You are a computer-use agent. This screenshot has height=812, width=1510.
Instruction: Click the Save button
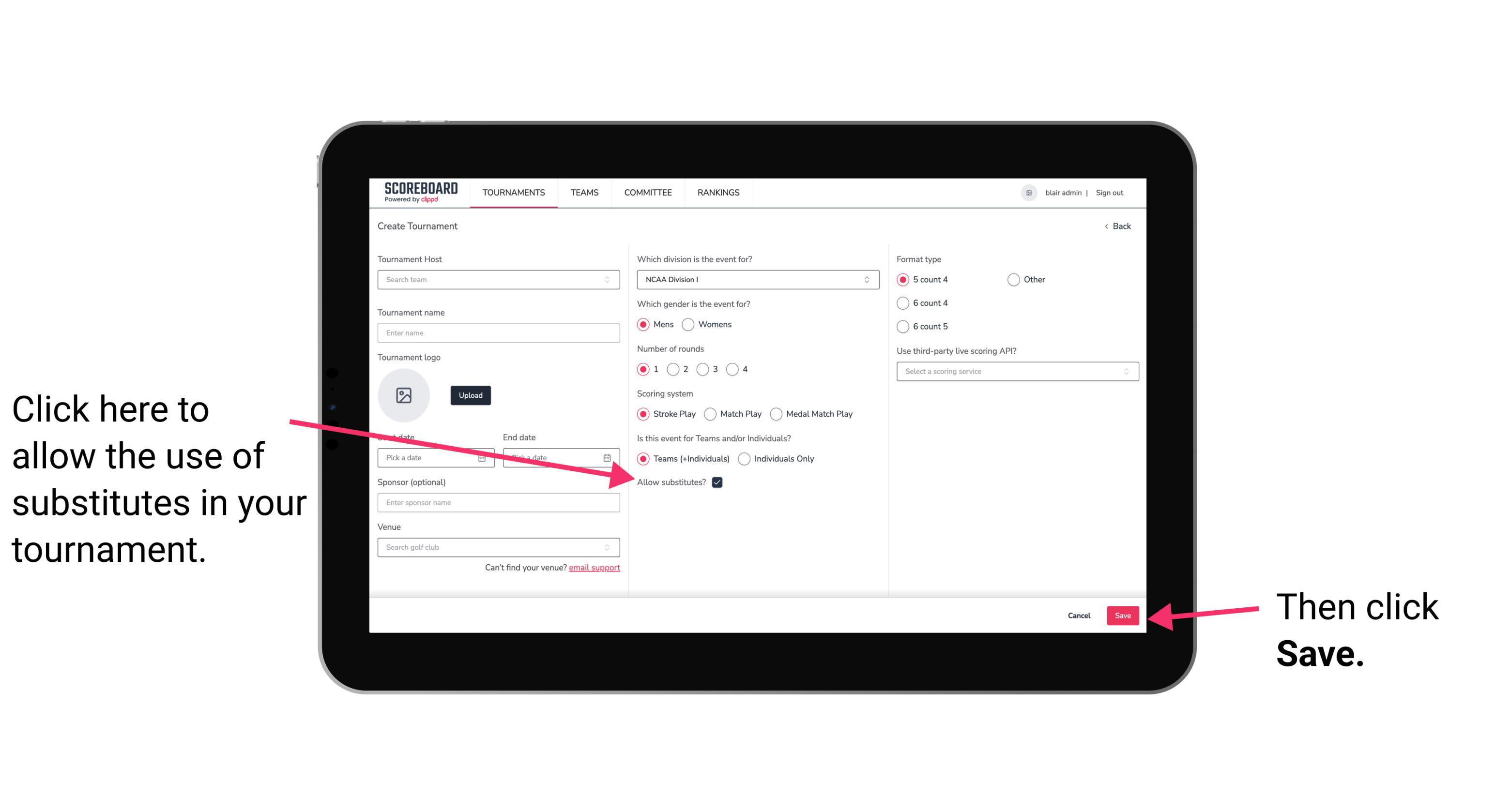point(1122,615)
